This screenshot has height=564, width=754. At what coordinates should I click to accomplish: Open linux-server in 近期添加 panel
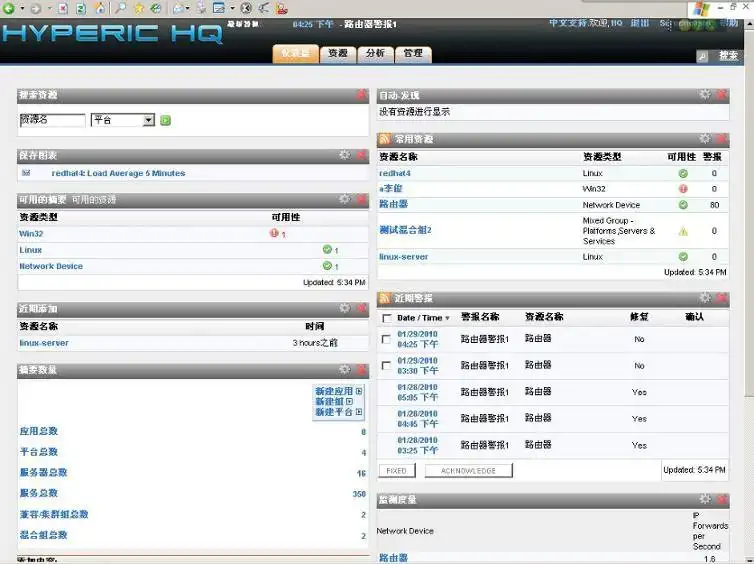[44, 343]
